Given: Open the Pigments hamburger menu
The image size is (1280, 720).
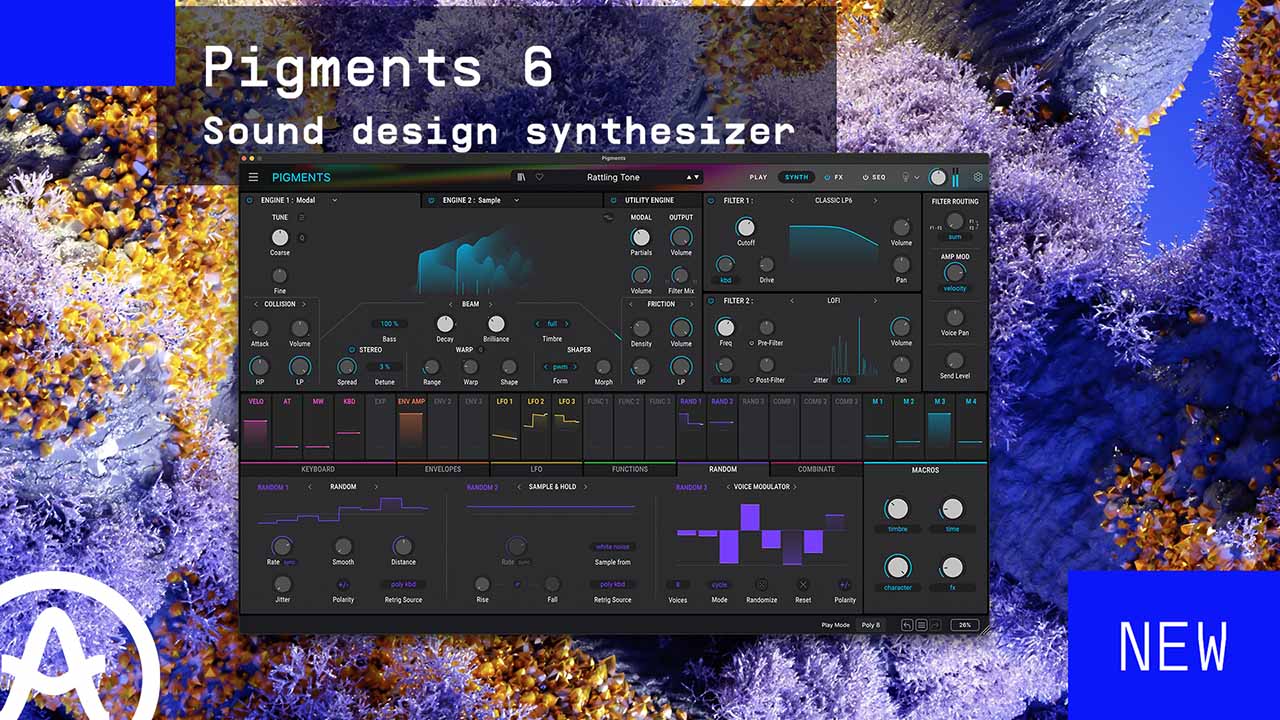Looking at the screenshot, I should click(253, 177).
